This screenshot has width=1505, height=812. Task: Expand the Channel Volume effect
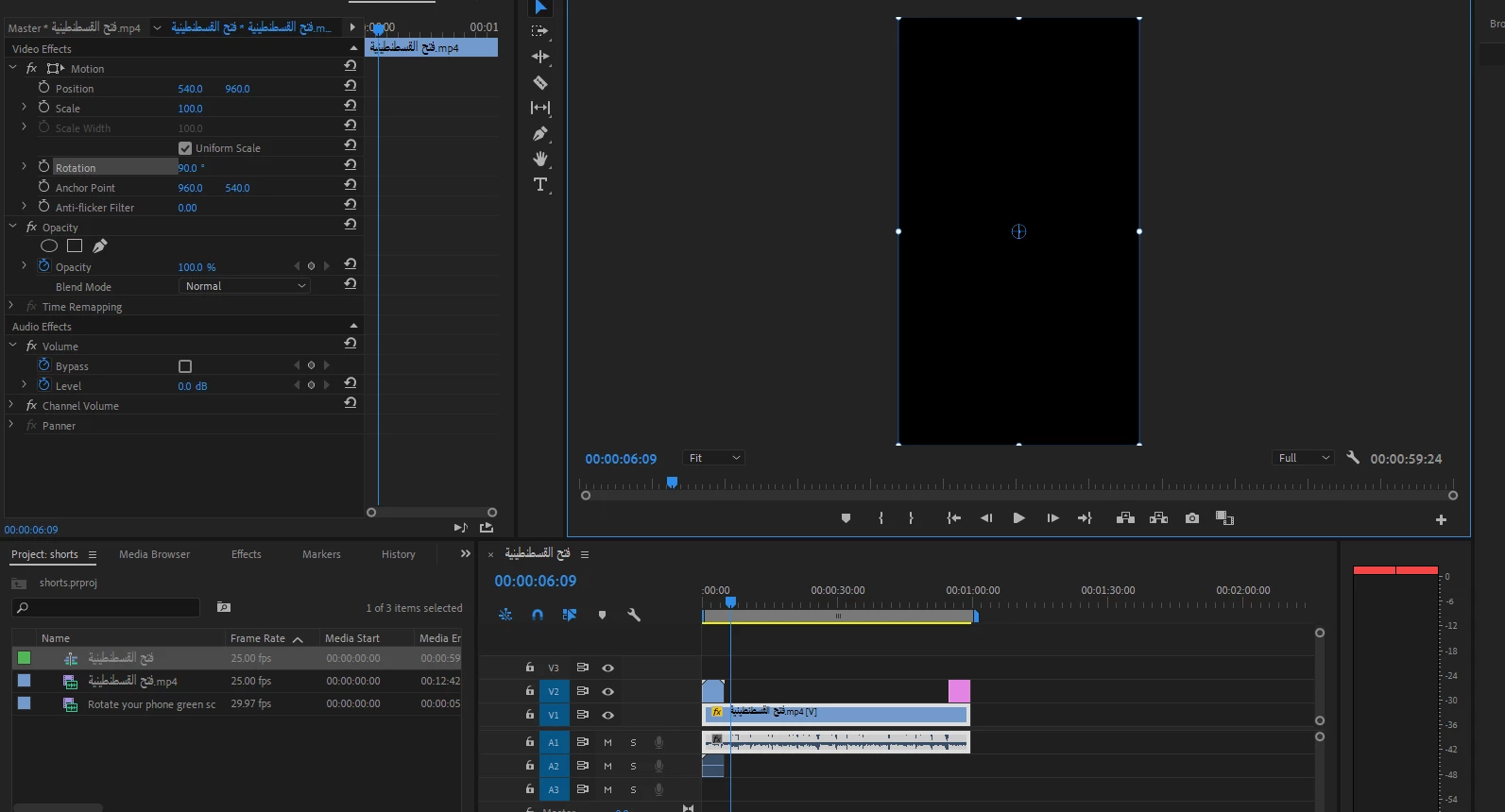(11, 405)
